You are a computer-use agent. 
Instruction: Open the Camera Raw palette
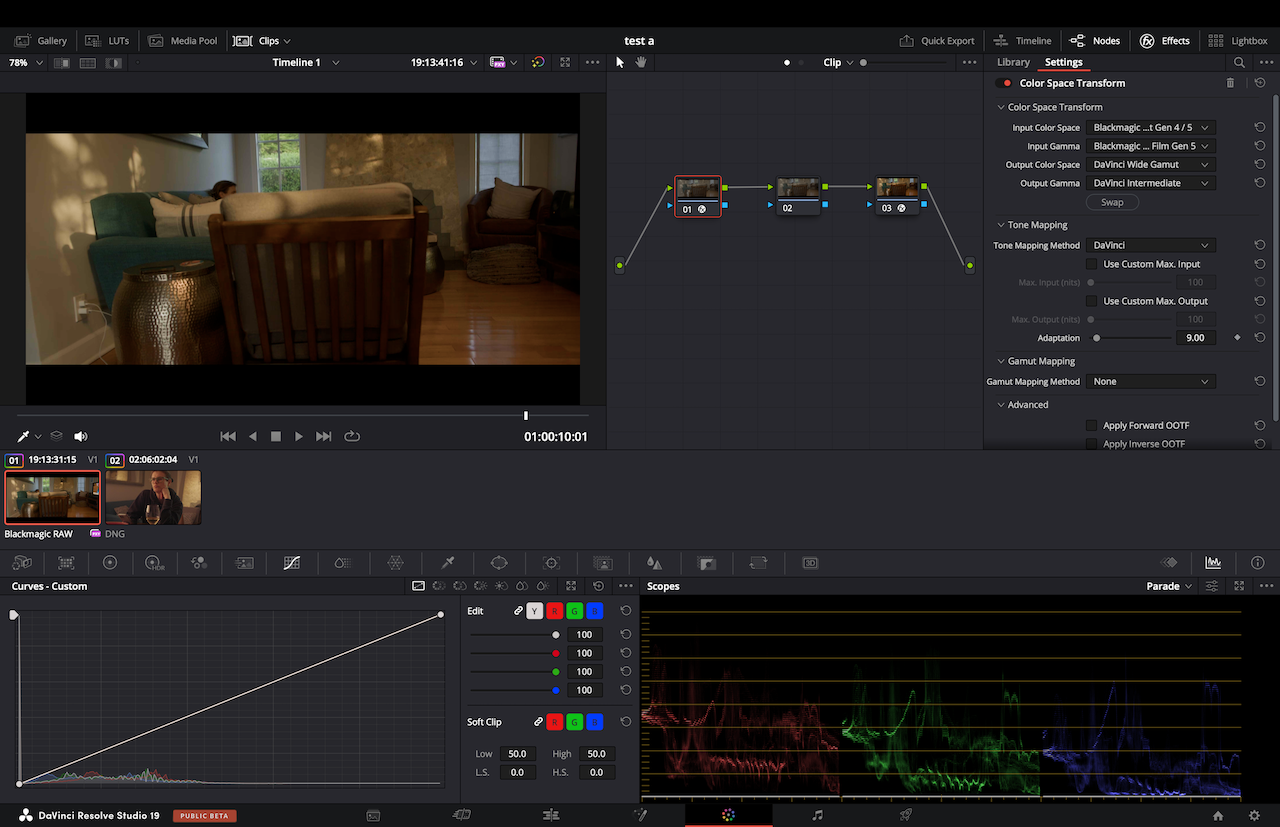click(22, 563)
